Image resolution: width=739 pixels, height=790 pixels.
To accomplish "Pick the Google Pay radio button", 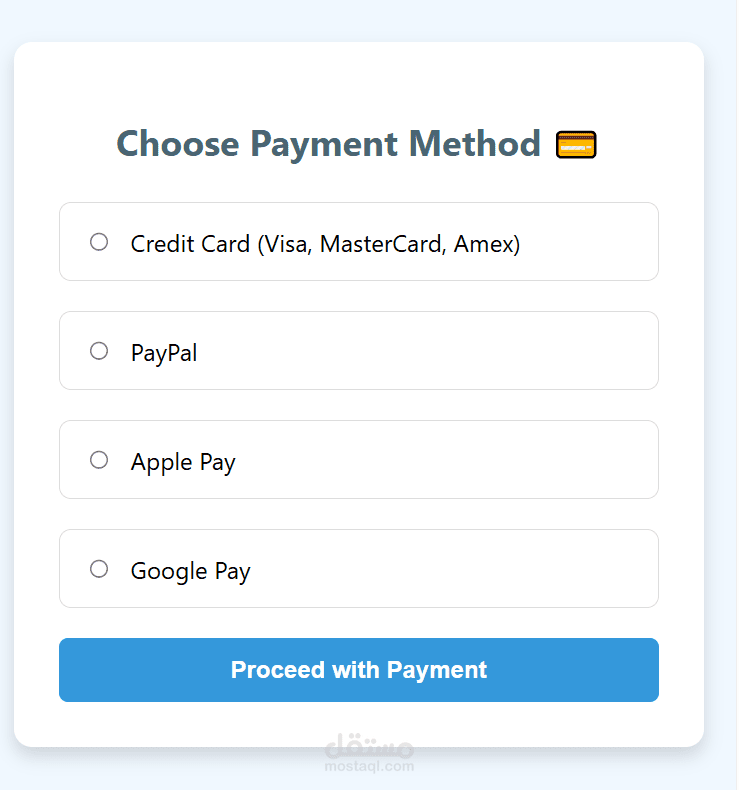I will [99, 569].
